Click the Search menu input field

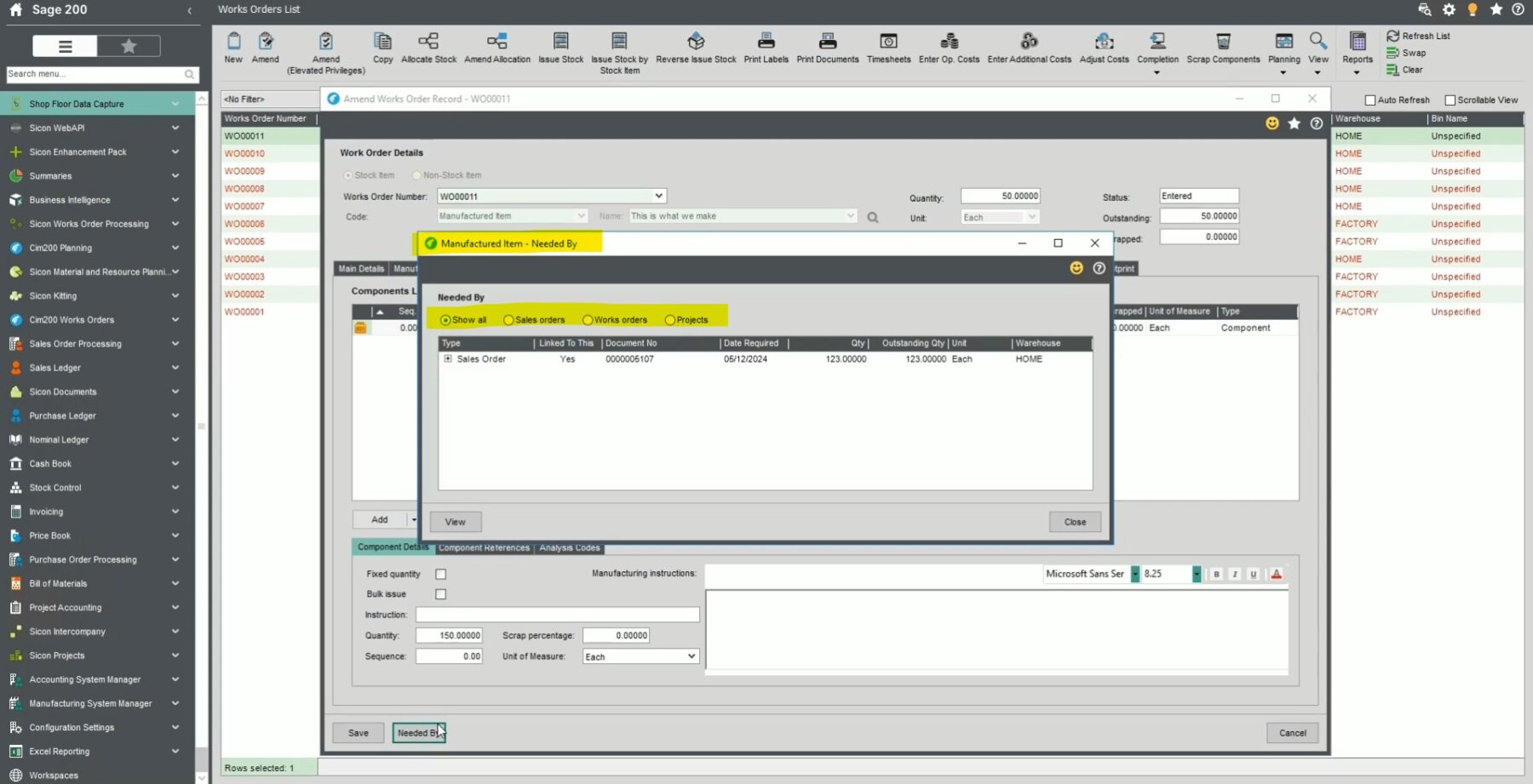94,74
